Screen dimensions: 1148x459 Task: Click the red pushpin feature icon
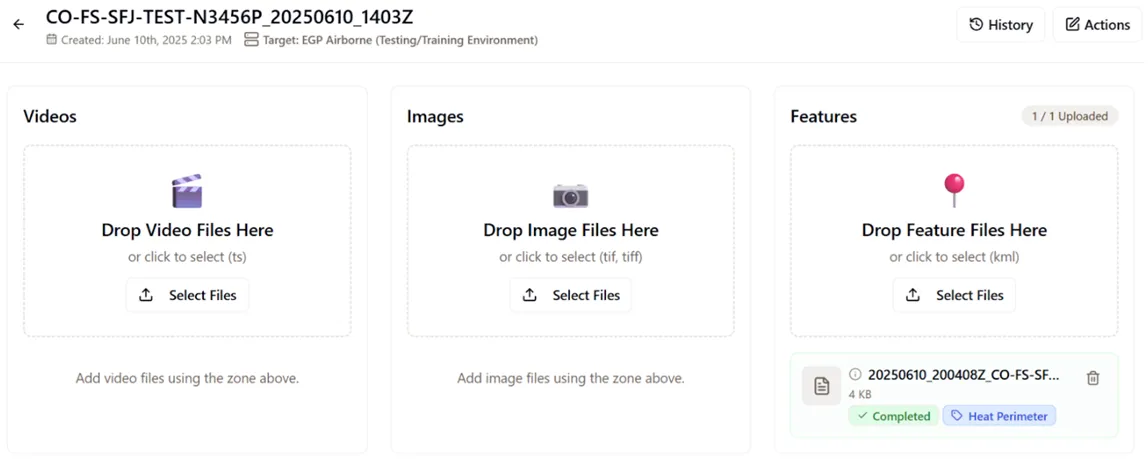point(954,189)
